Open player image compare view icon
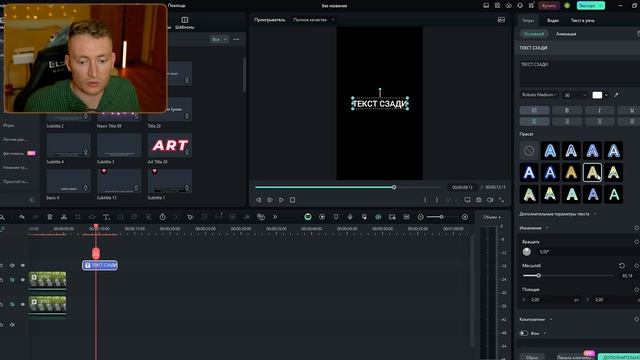Viewport: 640px width, 360px height. click(x=501, y=20)
